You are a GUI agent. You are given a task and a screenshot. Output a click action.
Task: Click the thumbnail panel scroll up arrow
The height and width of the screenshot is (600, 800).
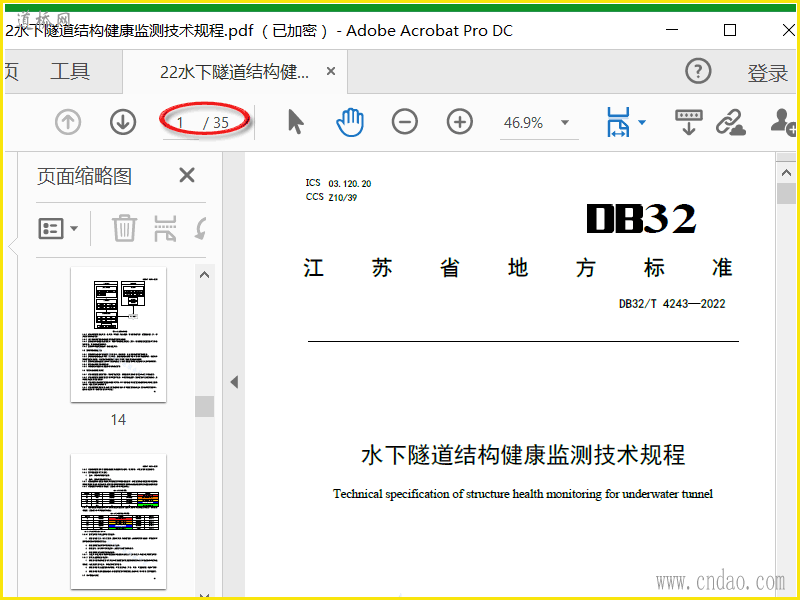pyautogui.click(x=205, y=275)
